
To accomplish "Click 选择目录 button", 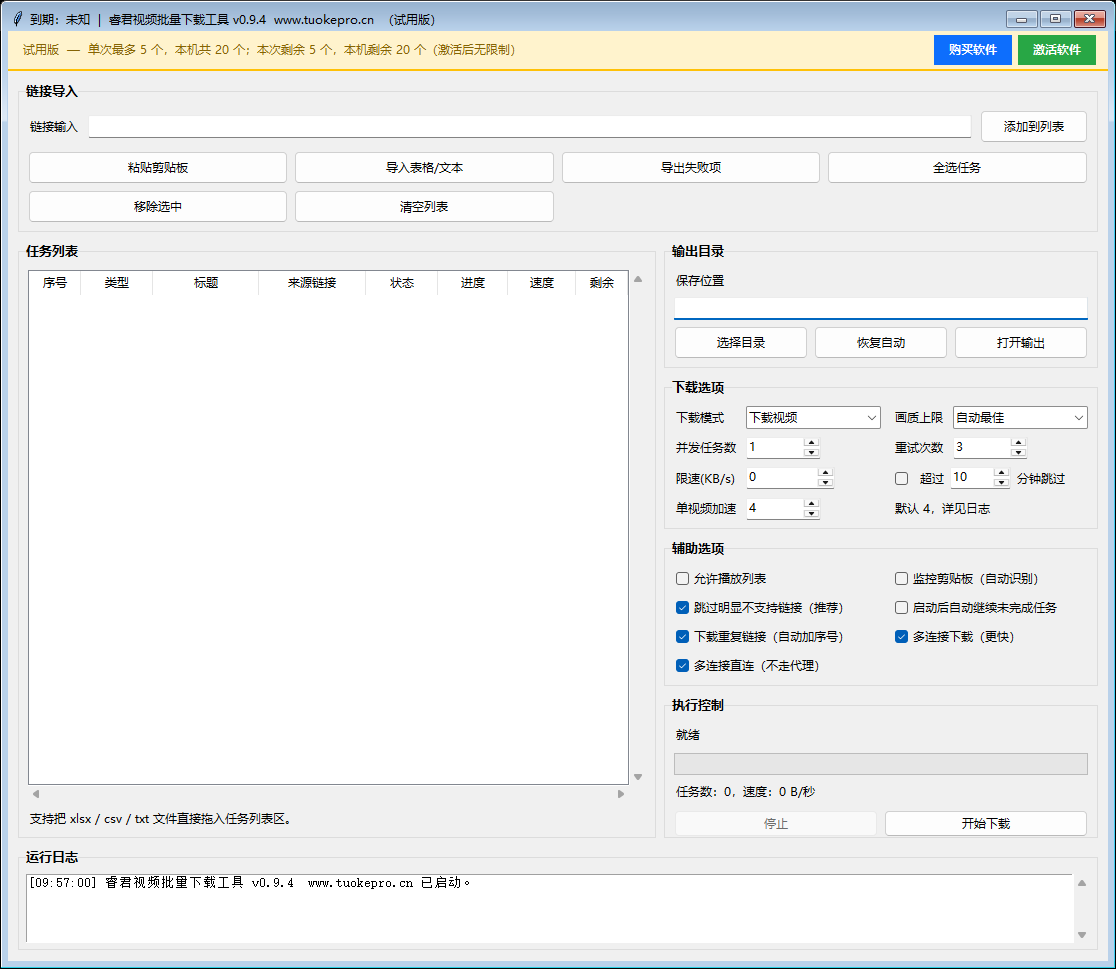I will [x=740, y=342].
